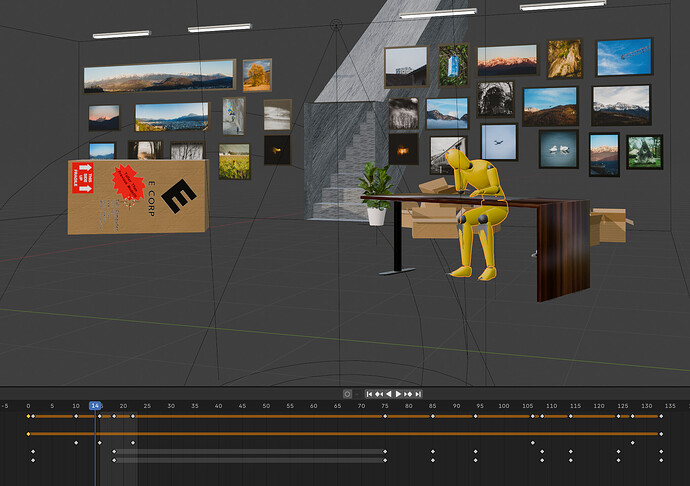Set the playhead to frame 30 on the ruler
Viewport: 690px width, 486px height.
(171, 406)
